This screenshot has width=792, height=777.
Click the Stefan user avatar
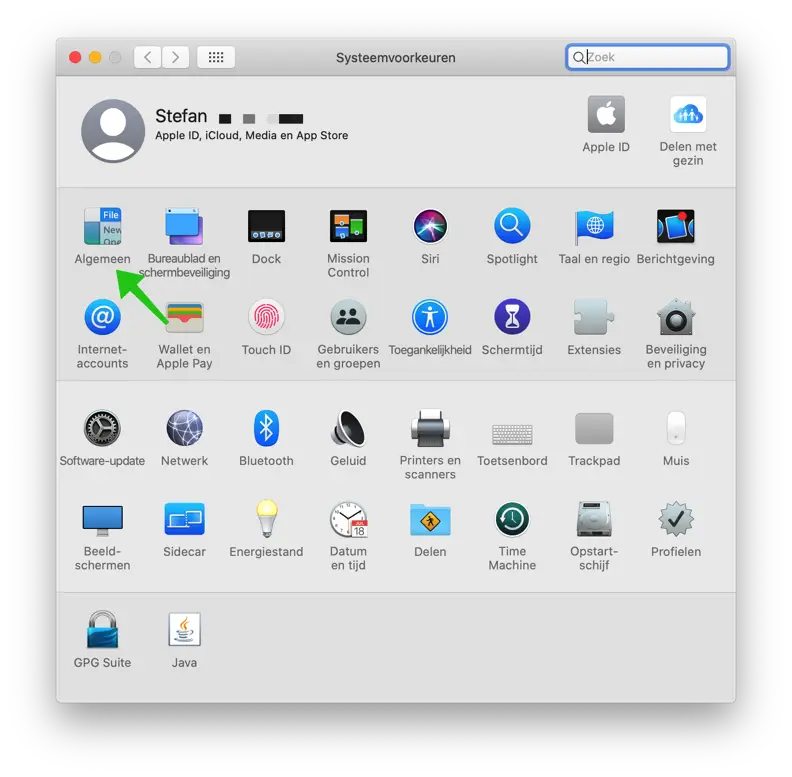[113, 131]
